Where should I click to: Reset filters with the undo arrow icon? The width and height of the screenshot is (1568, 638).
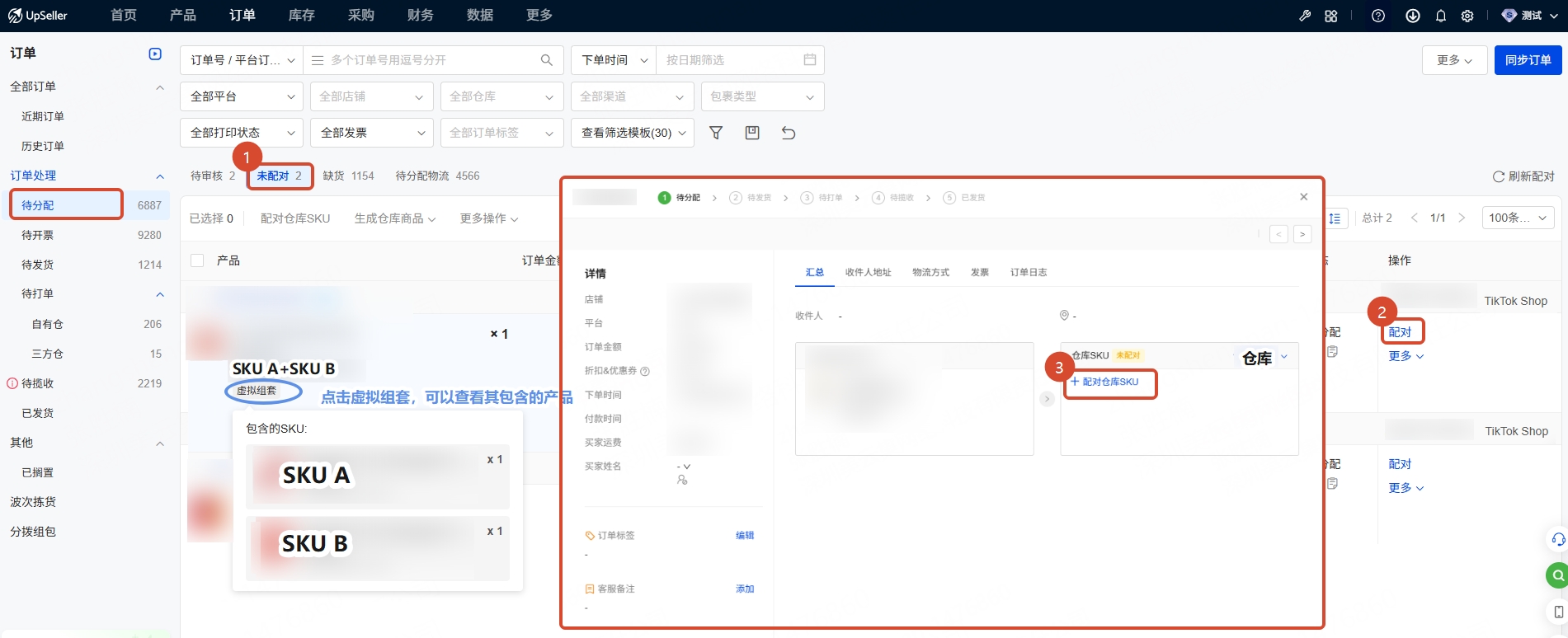(x=789, y=133)
